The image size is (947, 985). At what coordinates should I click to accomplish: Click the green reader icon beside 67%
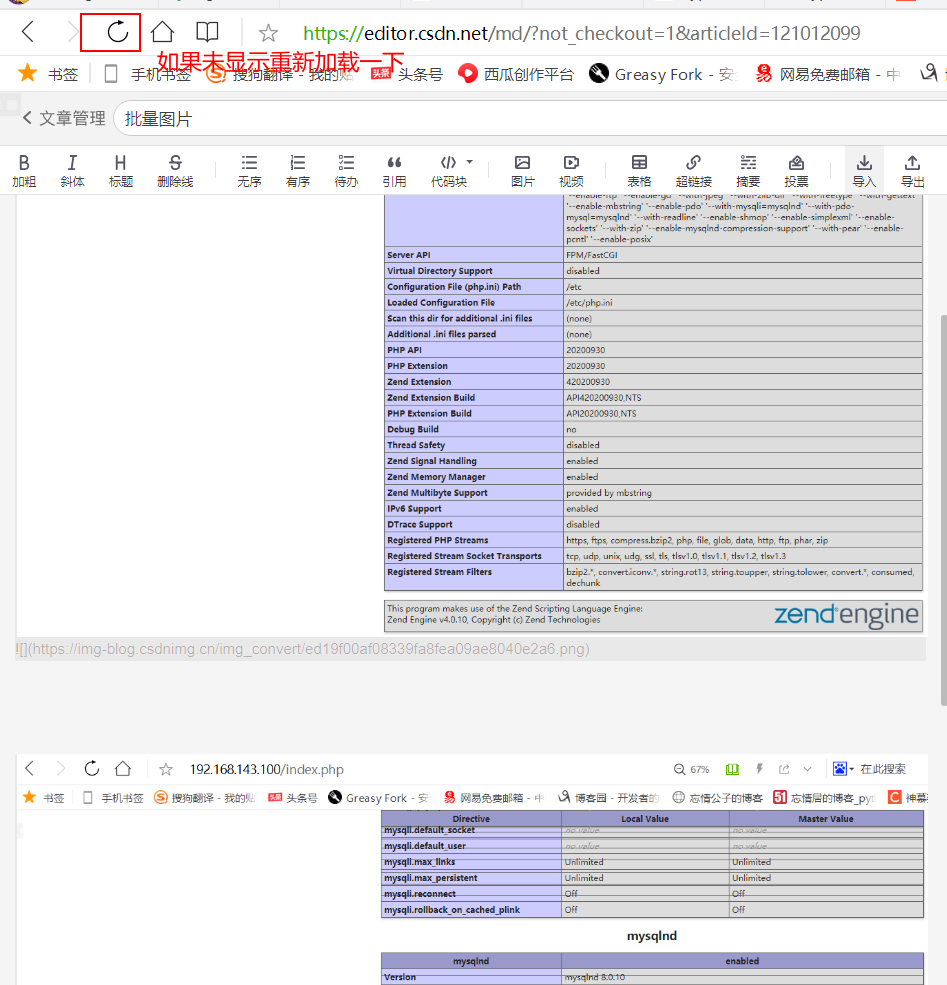(x=732, y=770)
